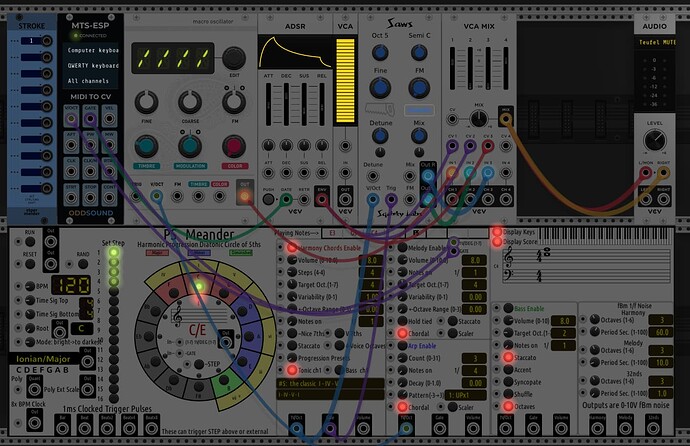
Task: Click the Macro Oscillator FINE knob
Action: [x=146, y=102]
